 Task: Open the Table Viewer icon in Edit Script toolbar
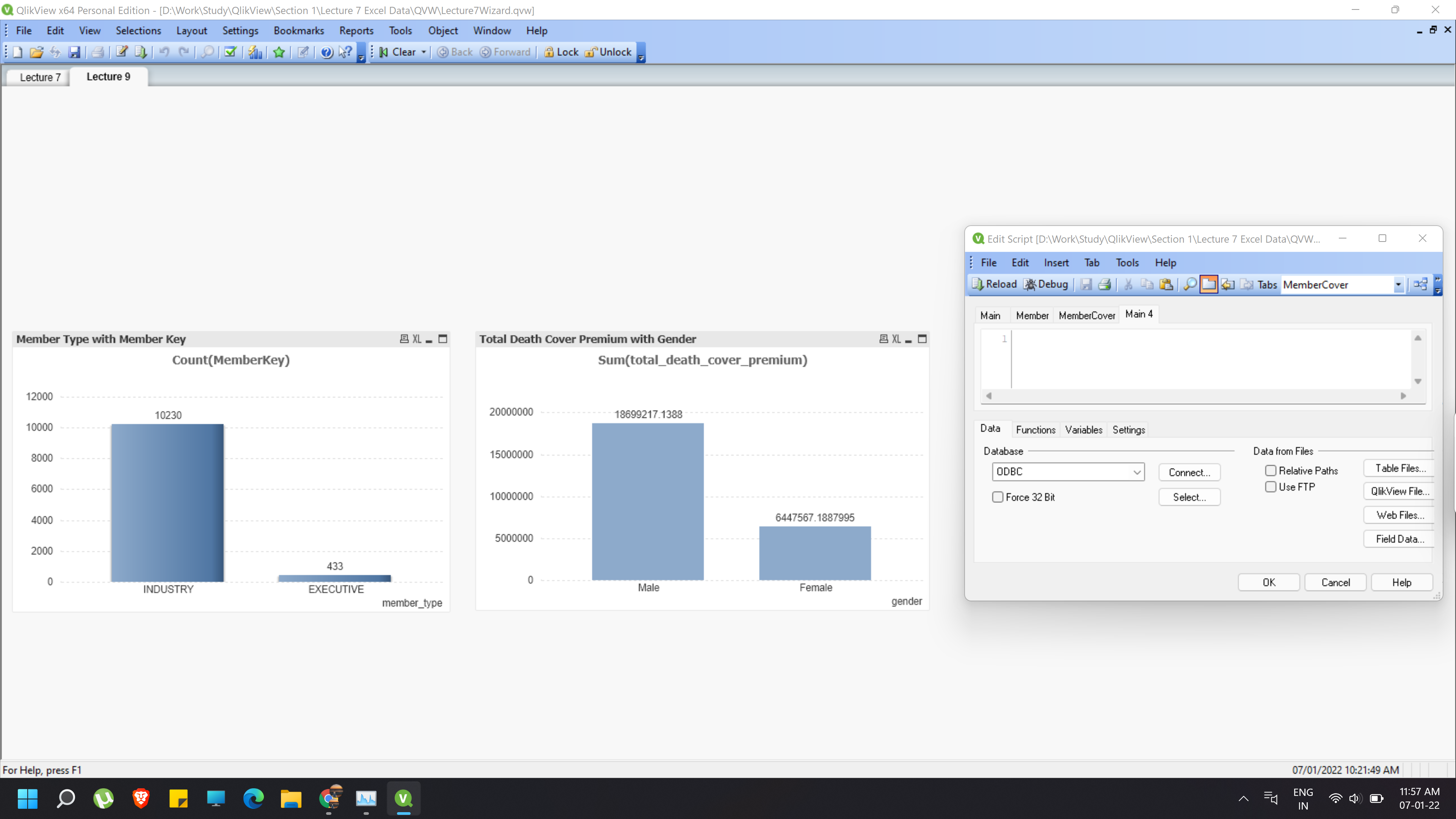(x=1420, y=284)
